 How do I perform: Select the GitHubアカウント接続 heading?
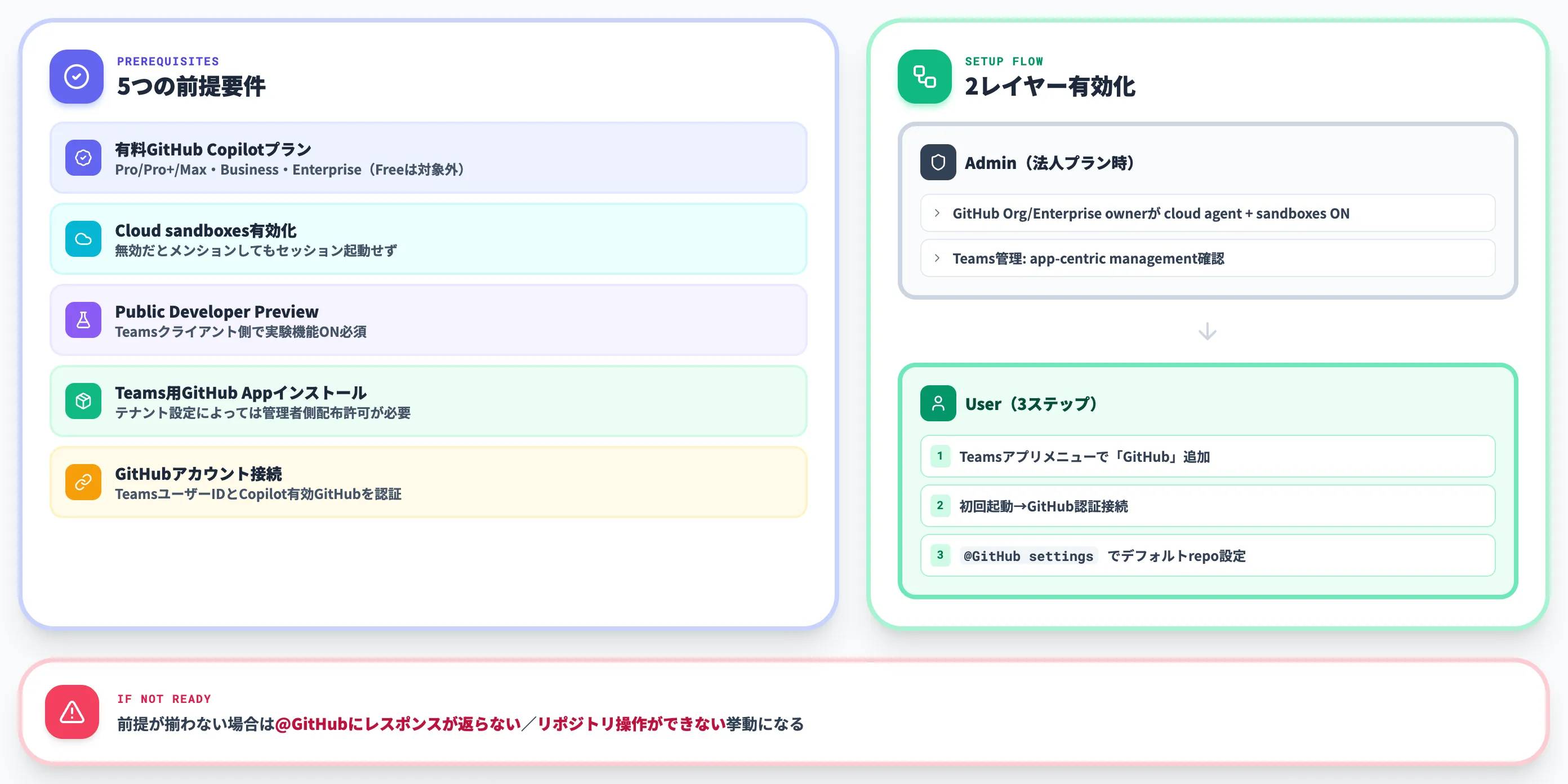(198, 474)
